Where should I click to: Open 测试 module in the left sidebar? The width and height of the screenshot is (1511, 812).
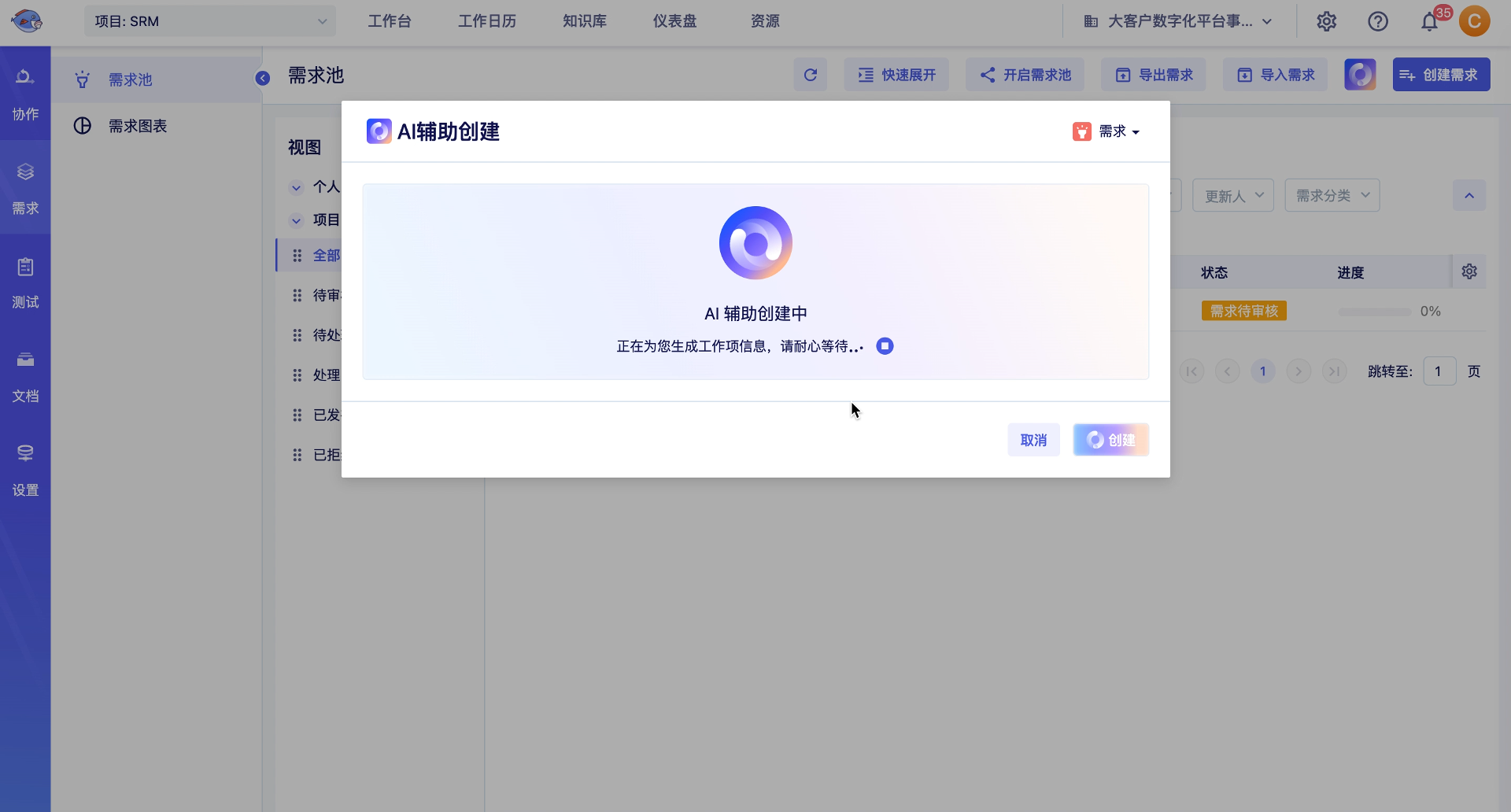tap(25, 282)
